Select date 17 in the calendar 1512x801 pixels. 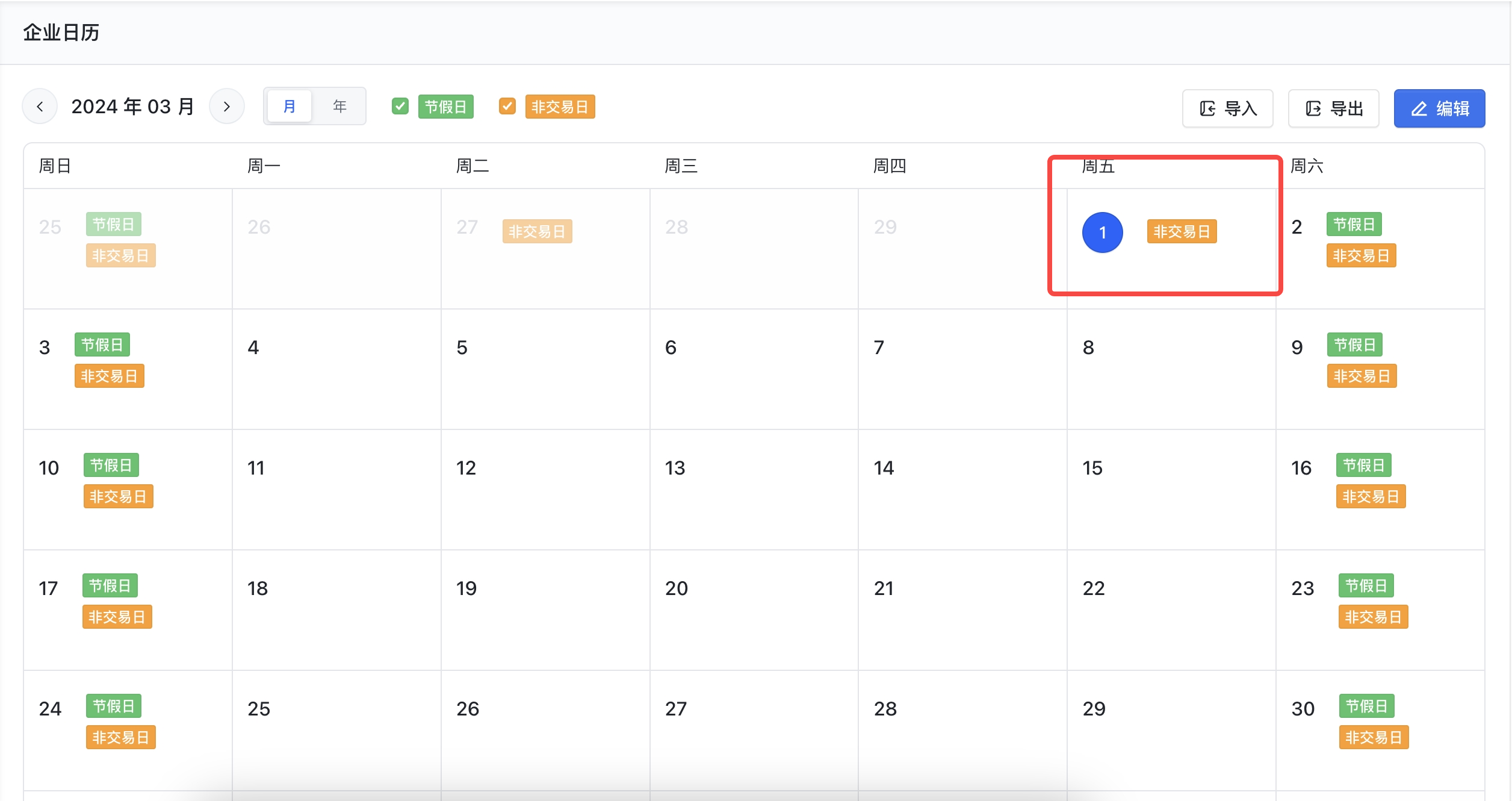(48, 588)
